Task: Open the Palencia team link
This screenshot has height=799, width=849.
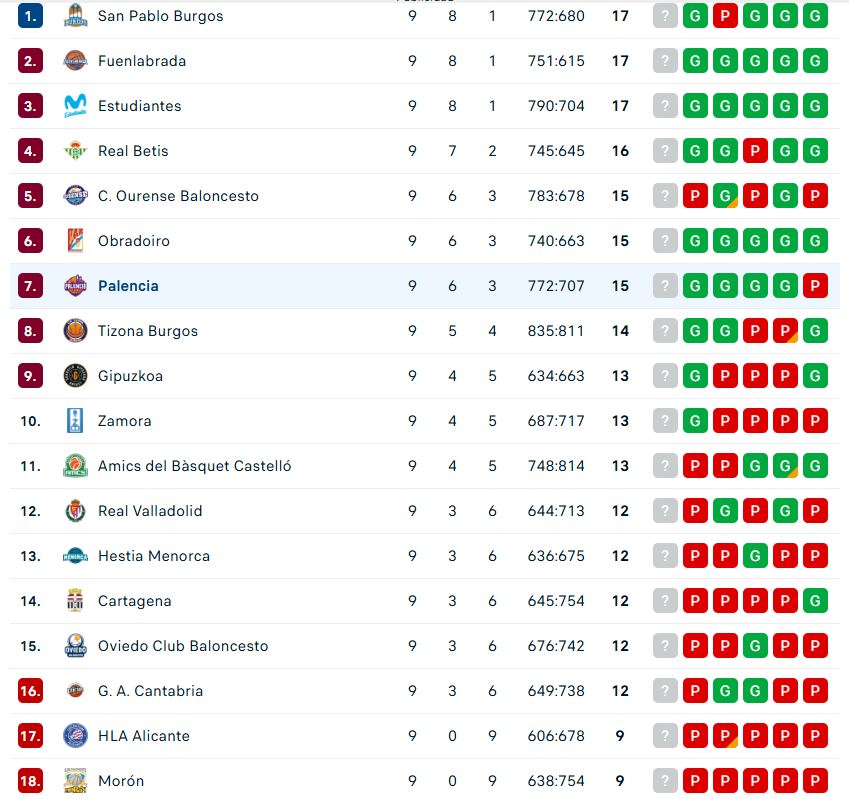Action: (x=128, y=286)
